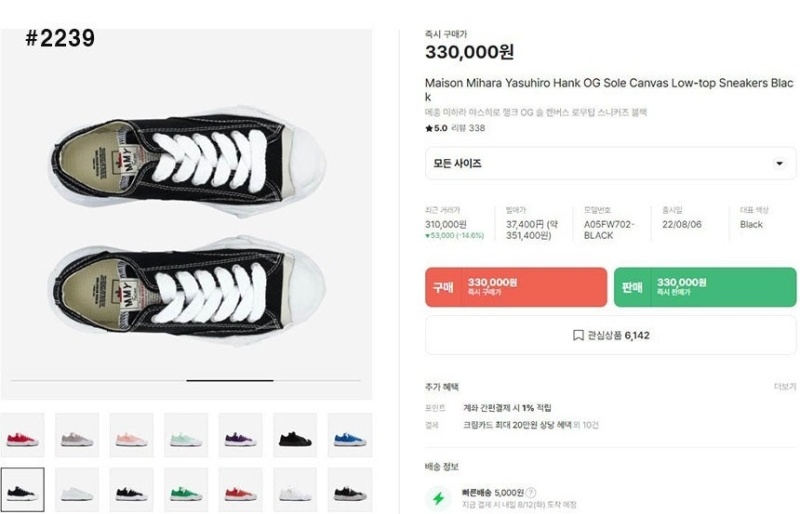The image size is (800, 514).
Task: Open the 리뷰 338 reviews link
Action: 469,128
